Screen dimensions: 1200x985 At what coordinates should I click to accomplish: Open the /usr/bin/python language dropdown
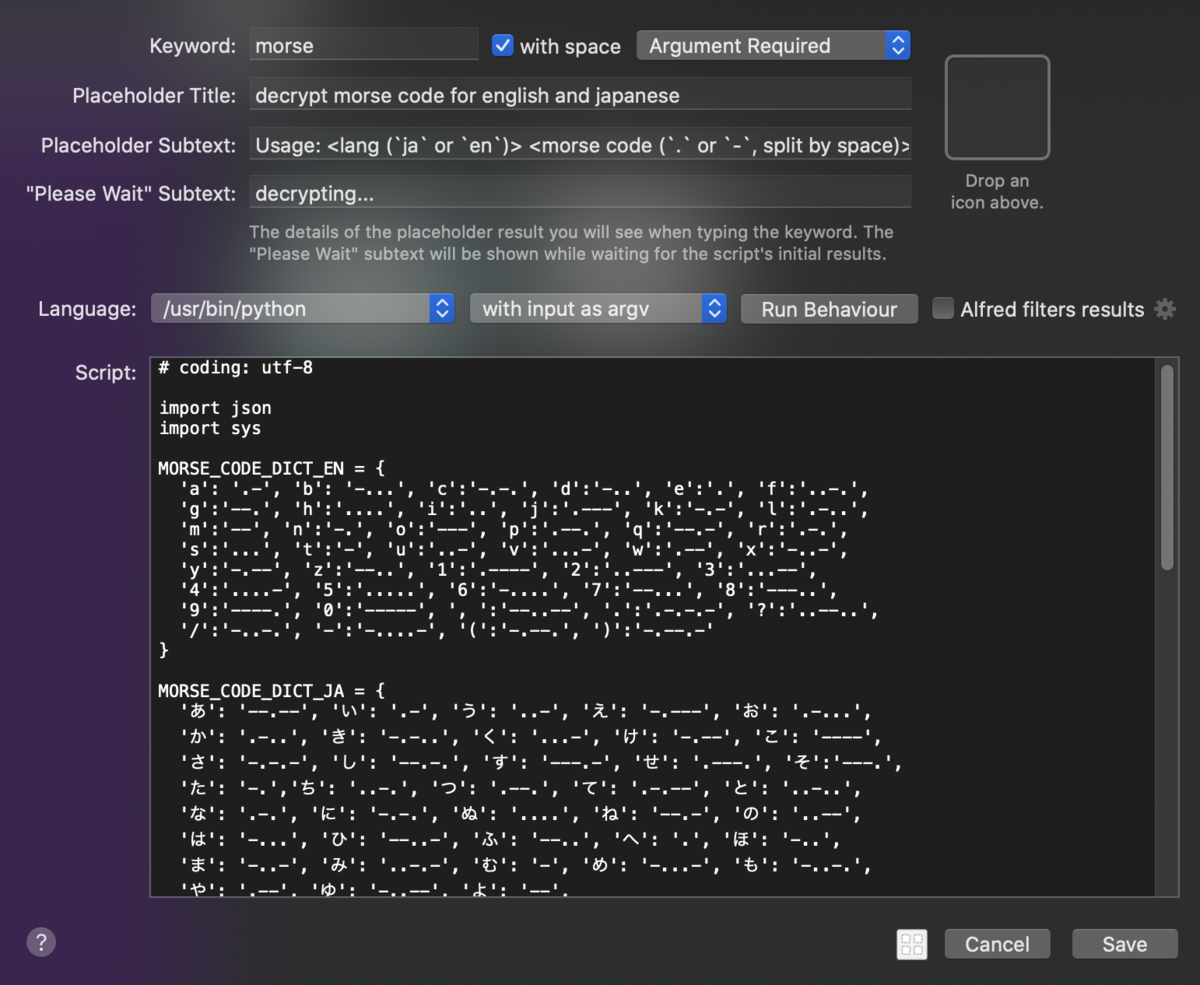[x=303, y=309]
